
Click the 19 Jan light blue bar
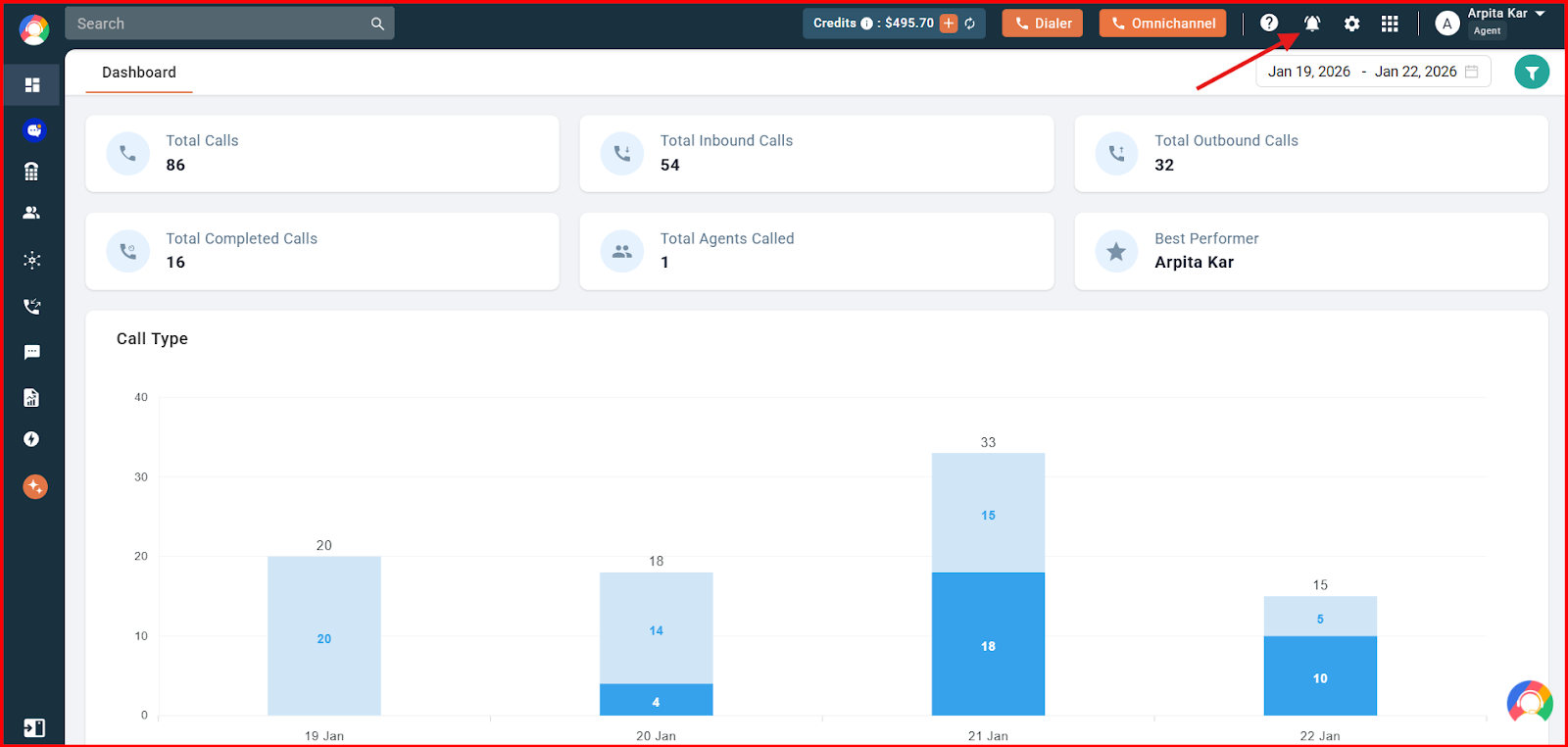tap(324, 636)
